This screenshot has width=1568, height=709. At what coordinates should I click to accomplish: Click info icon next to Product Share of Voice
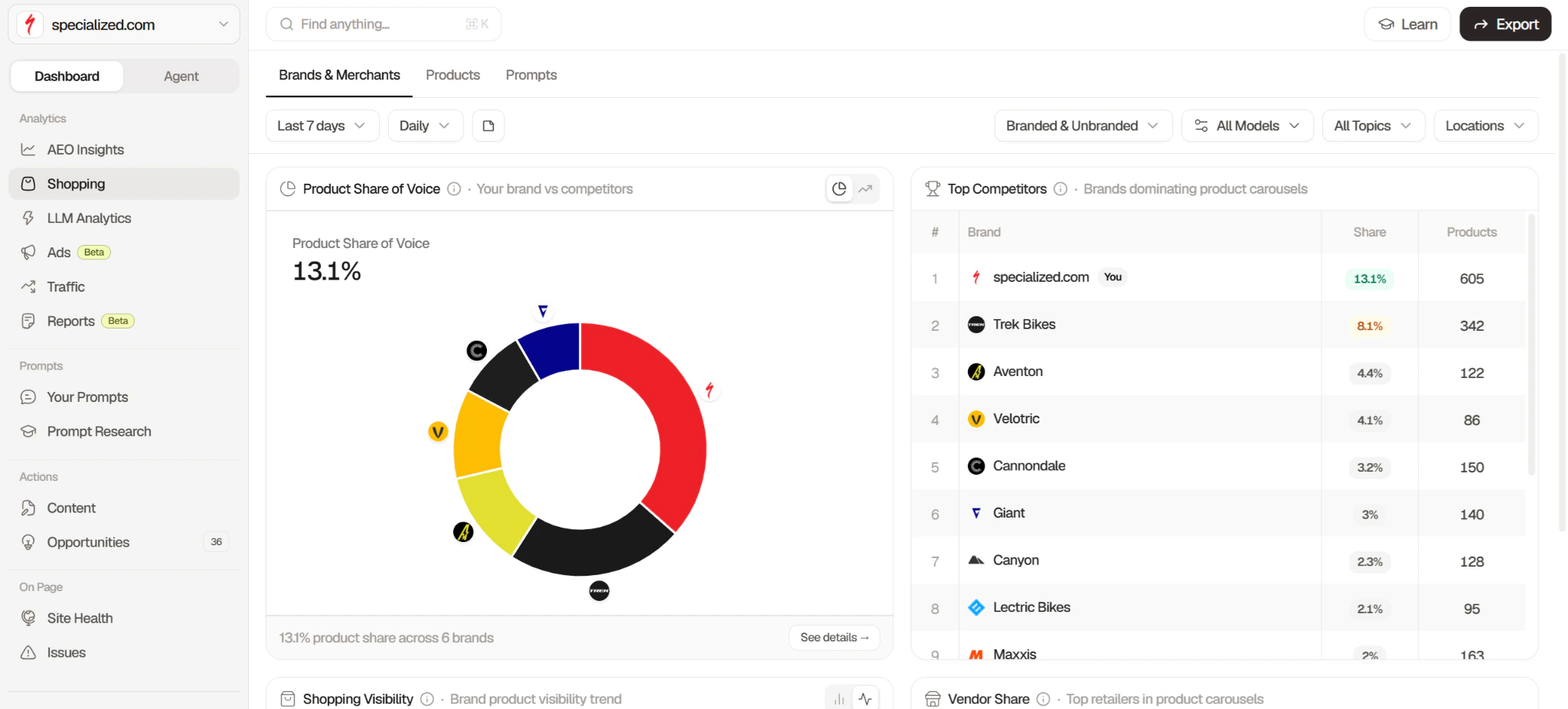[x=454, y=189]
